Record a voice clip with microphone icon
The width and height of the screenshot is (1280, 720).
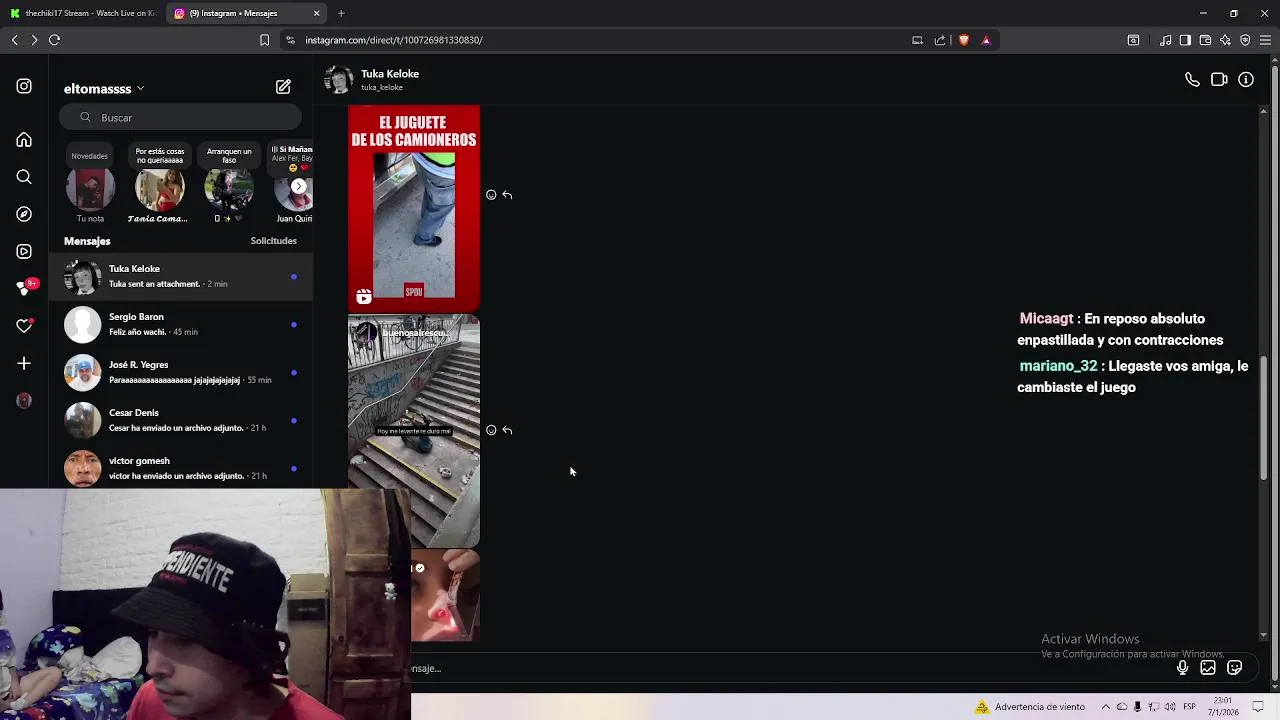pos(1182,668)
